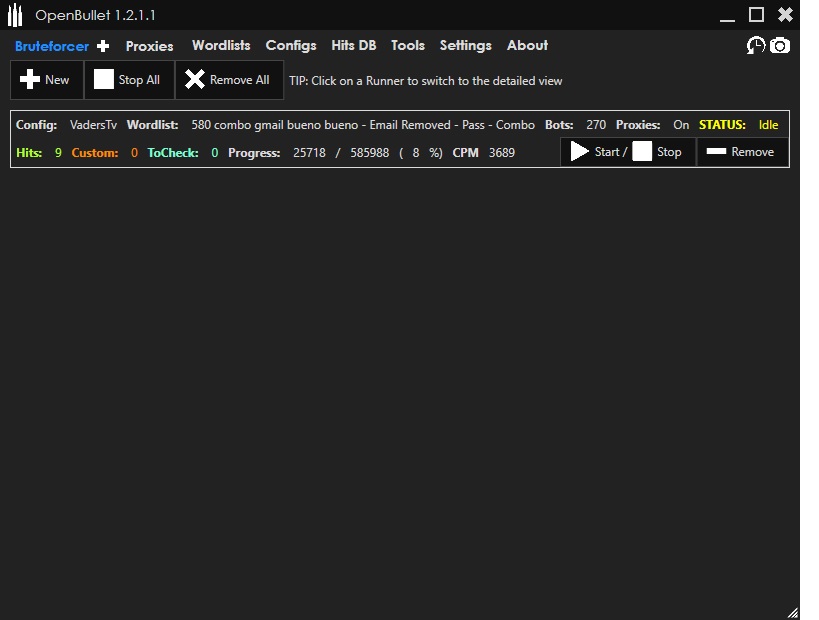Click the total combo count 585988
Viewport: 819px width, 620px height.
click(370, 153)
